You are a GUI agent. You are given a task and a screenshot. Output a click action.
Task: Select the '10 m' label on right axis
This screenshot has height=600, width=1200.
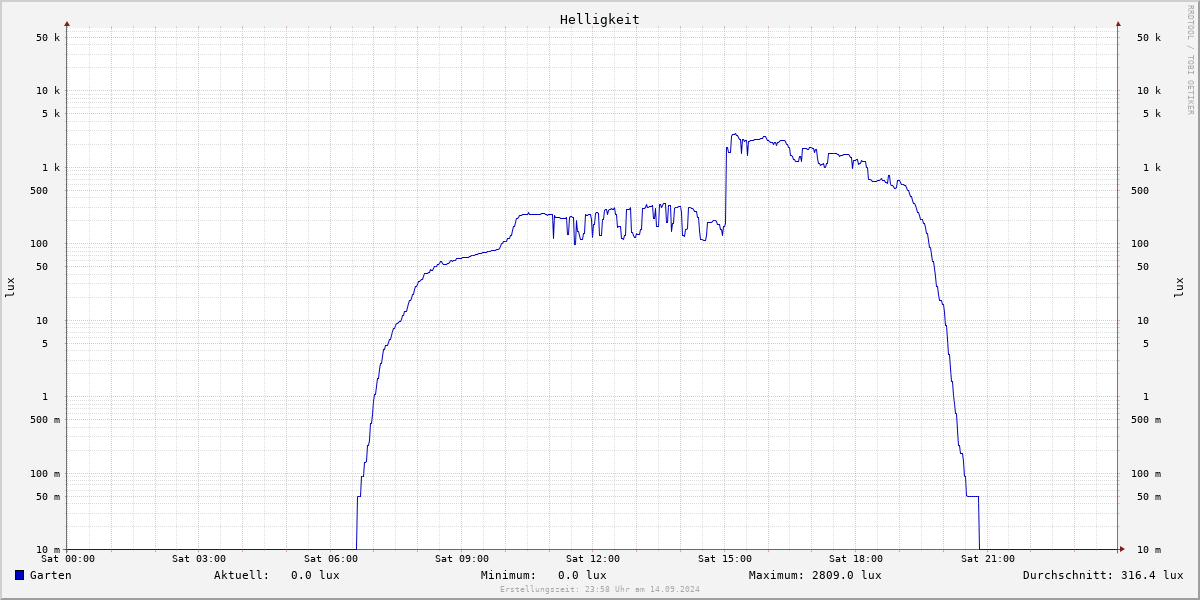tap(1149, 550)
